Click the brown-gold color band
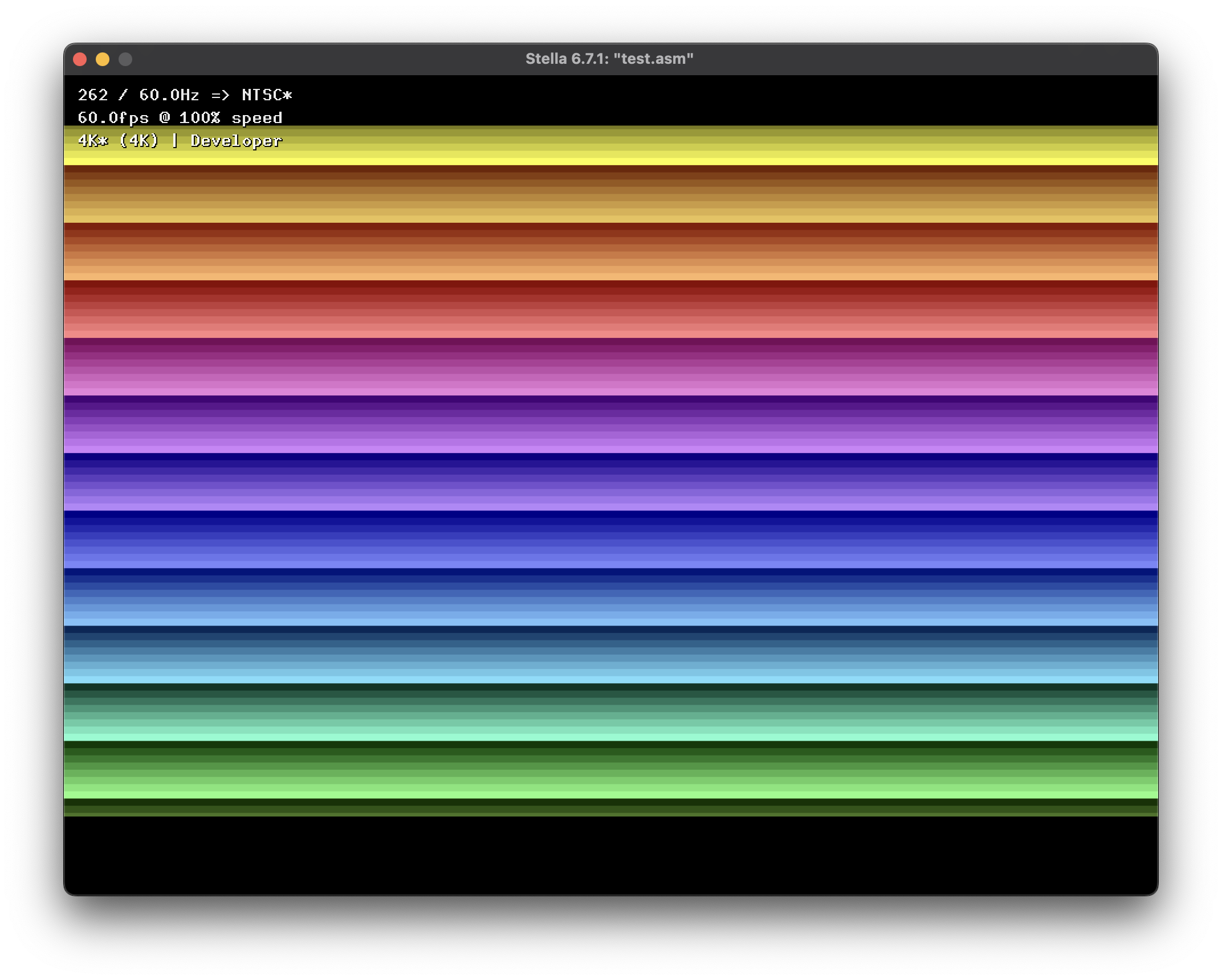Viewport: 1222px width, 980px height. click(x=611, y=194)
